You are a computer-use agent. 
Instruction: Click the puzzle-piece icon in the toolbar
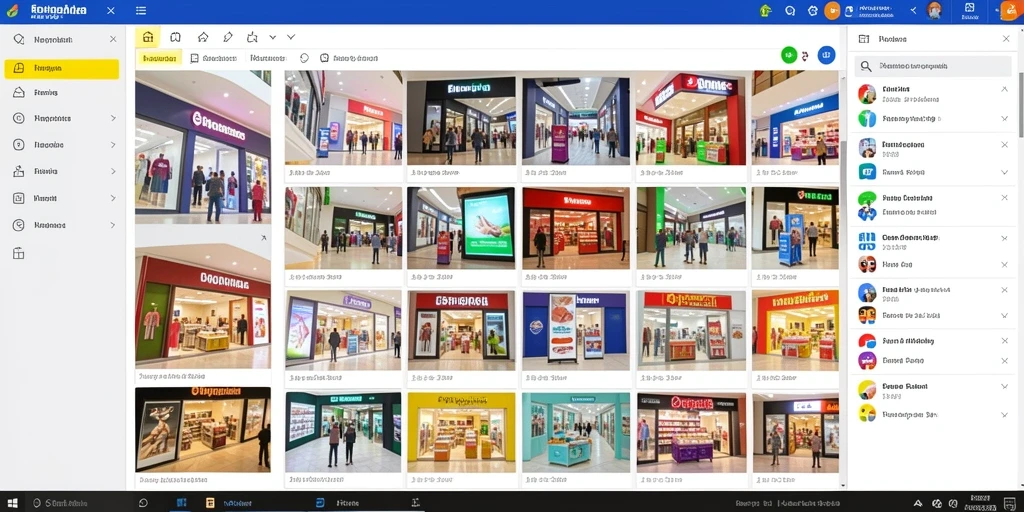pyautogui.click(x=252, y=37)
